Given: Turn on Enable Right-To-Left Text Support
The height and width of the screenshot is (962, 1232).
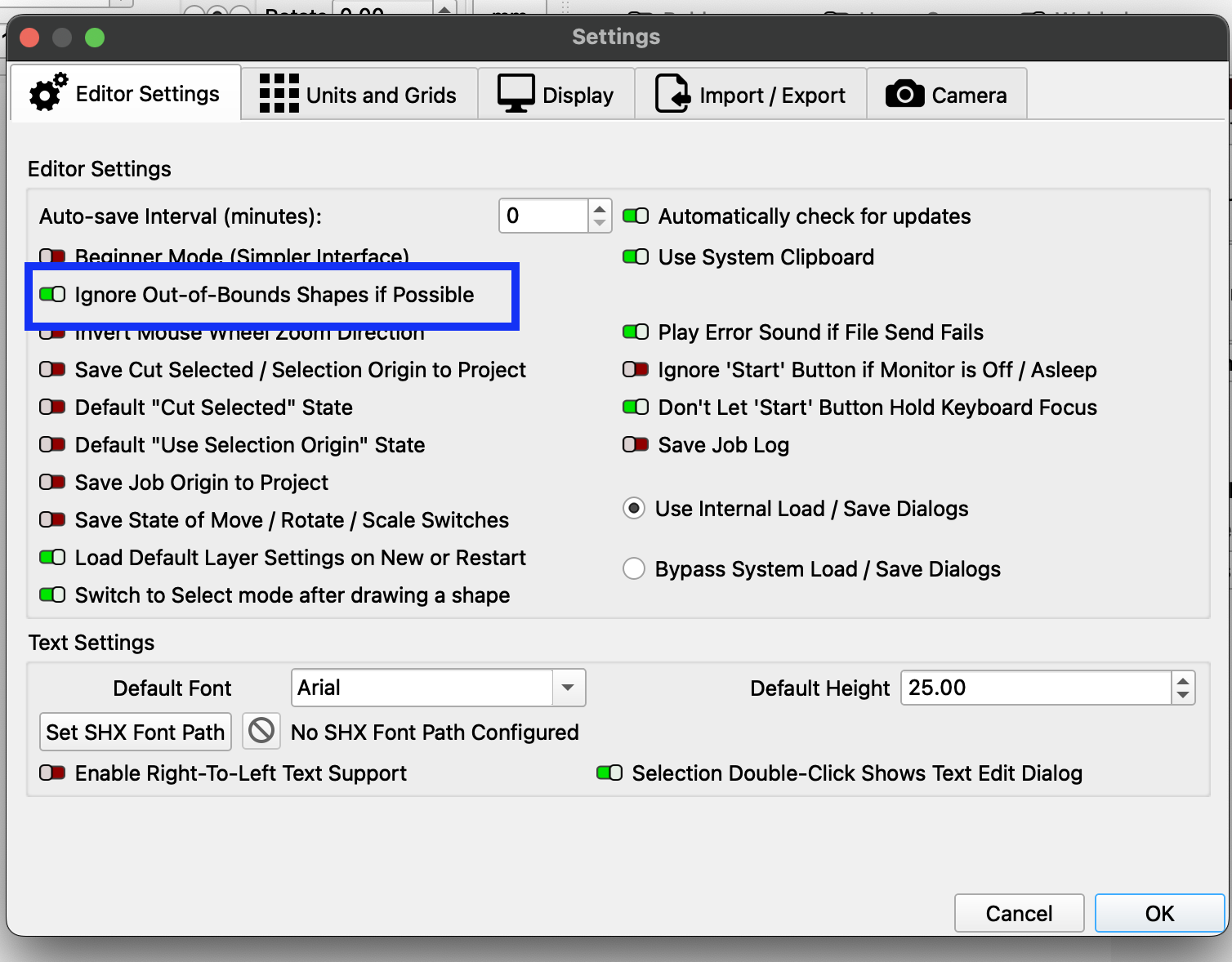Looking at the screenshot, I should 53,773.
